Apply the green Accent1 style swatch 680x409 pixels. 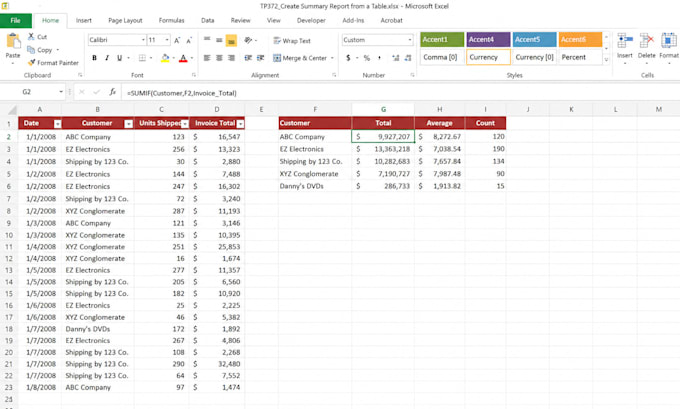coord(442,39)
